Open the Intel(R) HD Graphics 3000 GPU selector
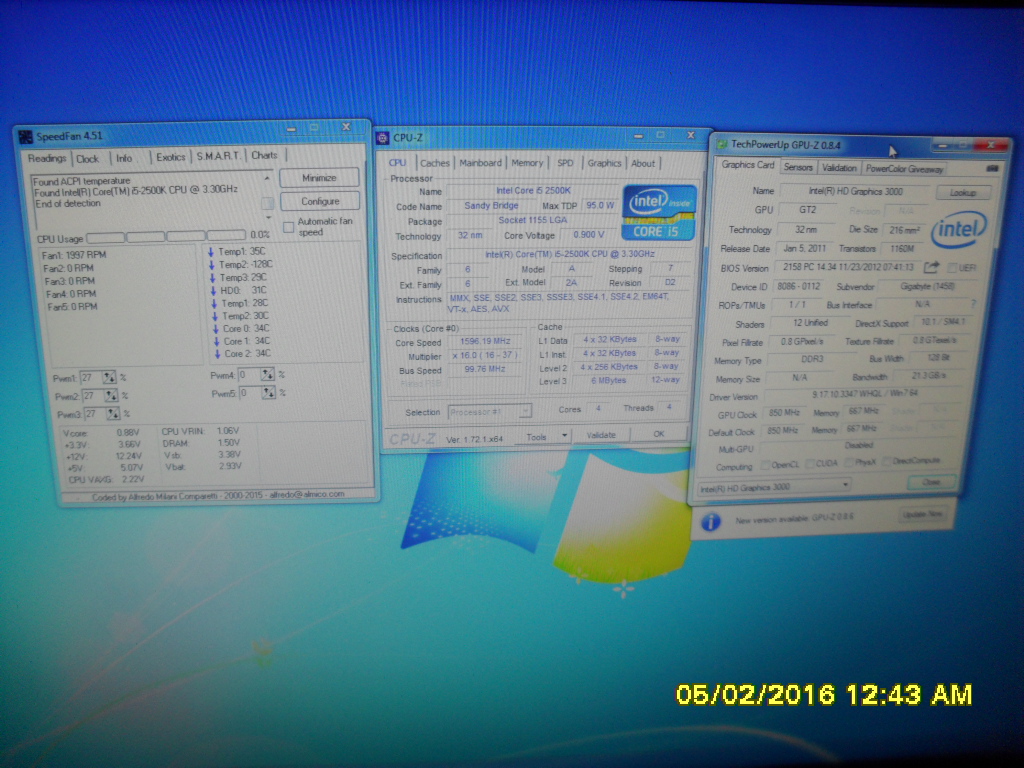The width and height of the screenshot is (1024, 768). click(x=773, y=487)
